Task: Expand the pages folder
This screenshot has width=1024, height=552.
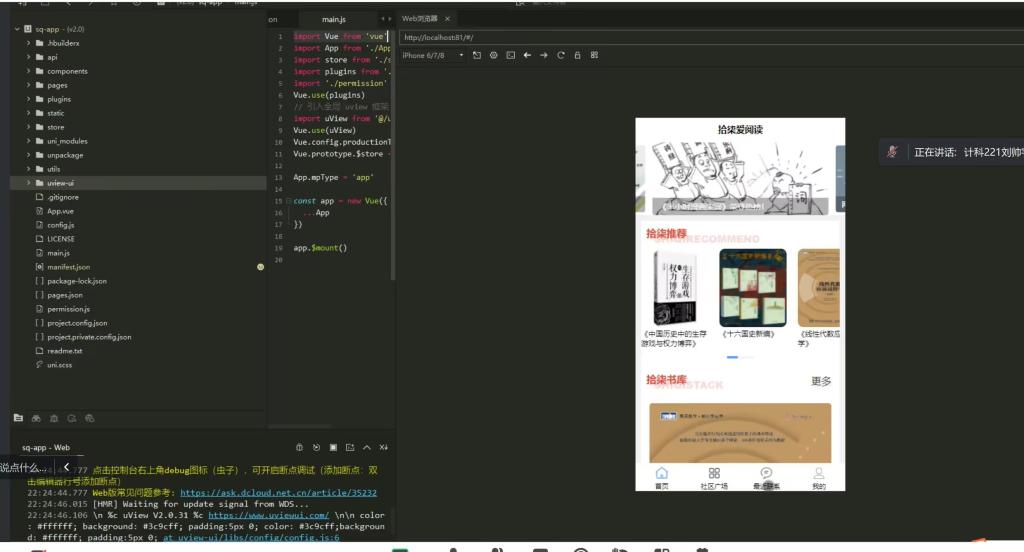Action: pyautogui.click(x=57, y=85)
